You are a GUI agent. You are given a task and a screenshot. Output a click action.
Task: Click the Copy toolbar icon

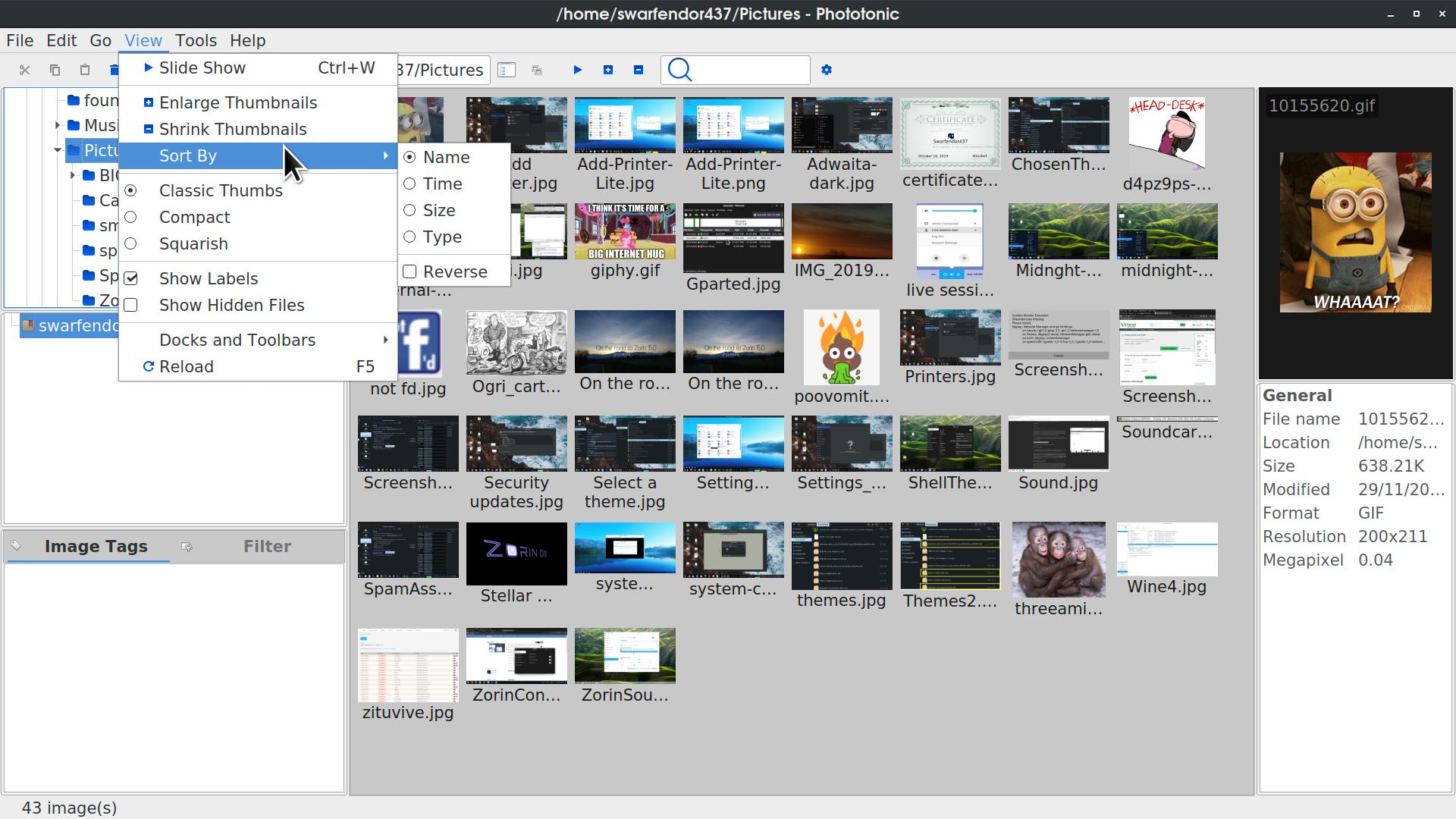point(55,70)
